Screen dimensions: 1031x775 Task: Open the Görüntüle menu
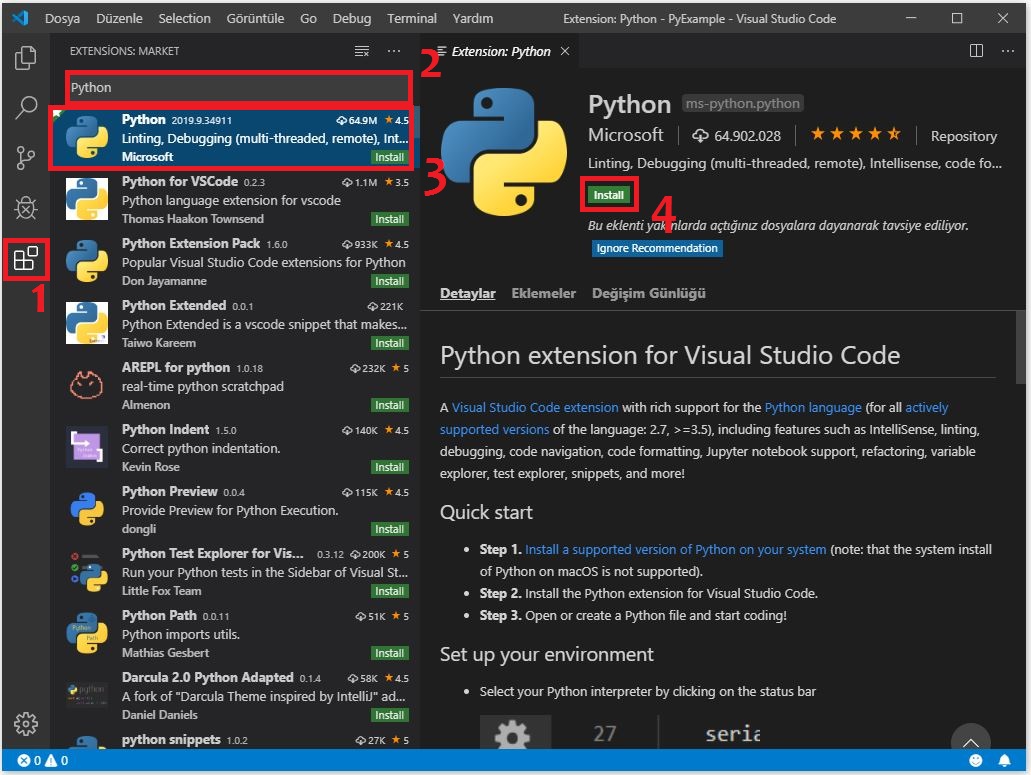255,18
